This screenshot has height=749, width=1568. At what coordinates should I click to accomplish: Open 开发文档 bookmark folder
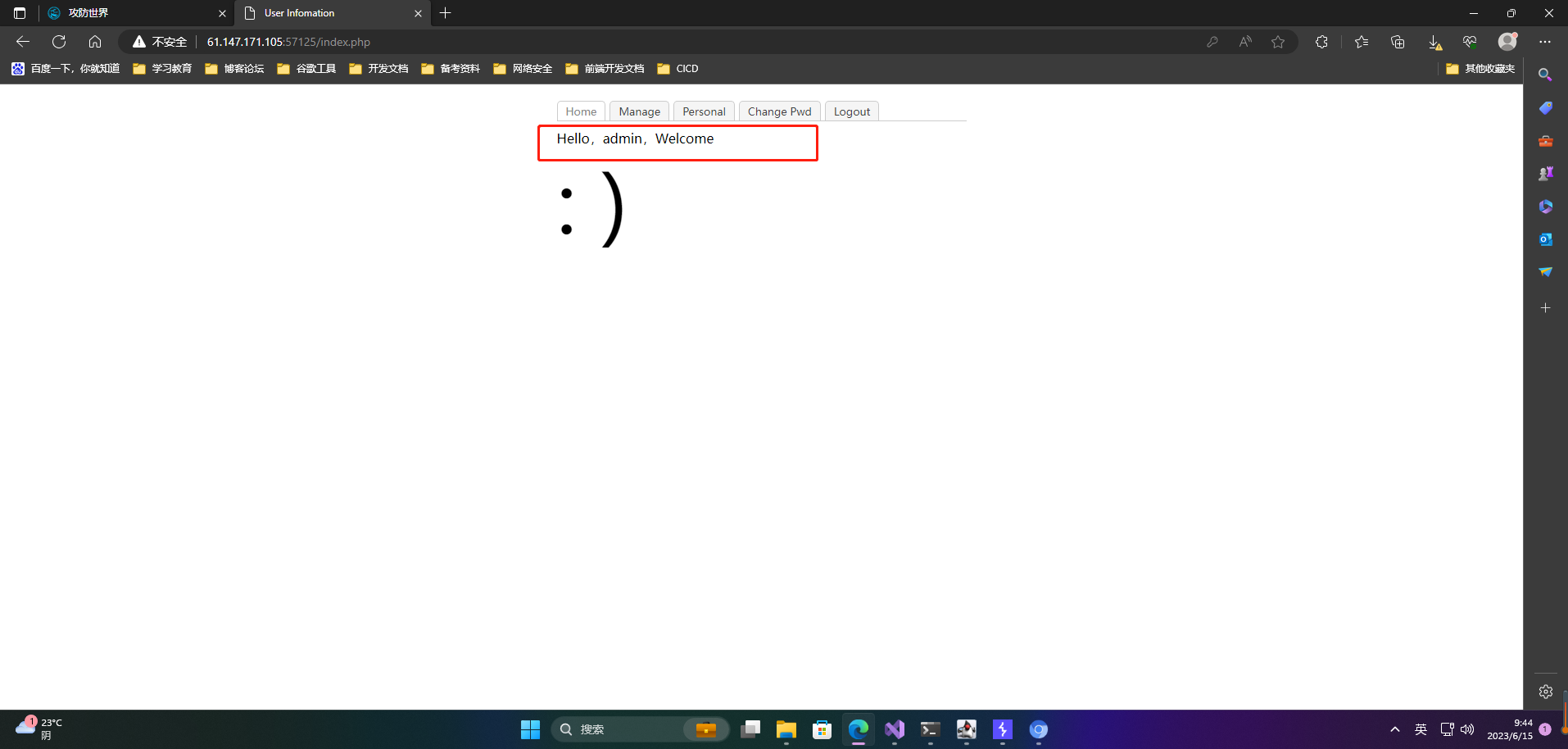pos(378,69)
